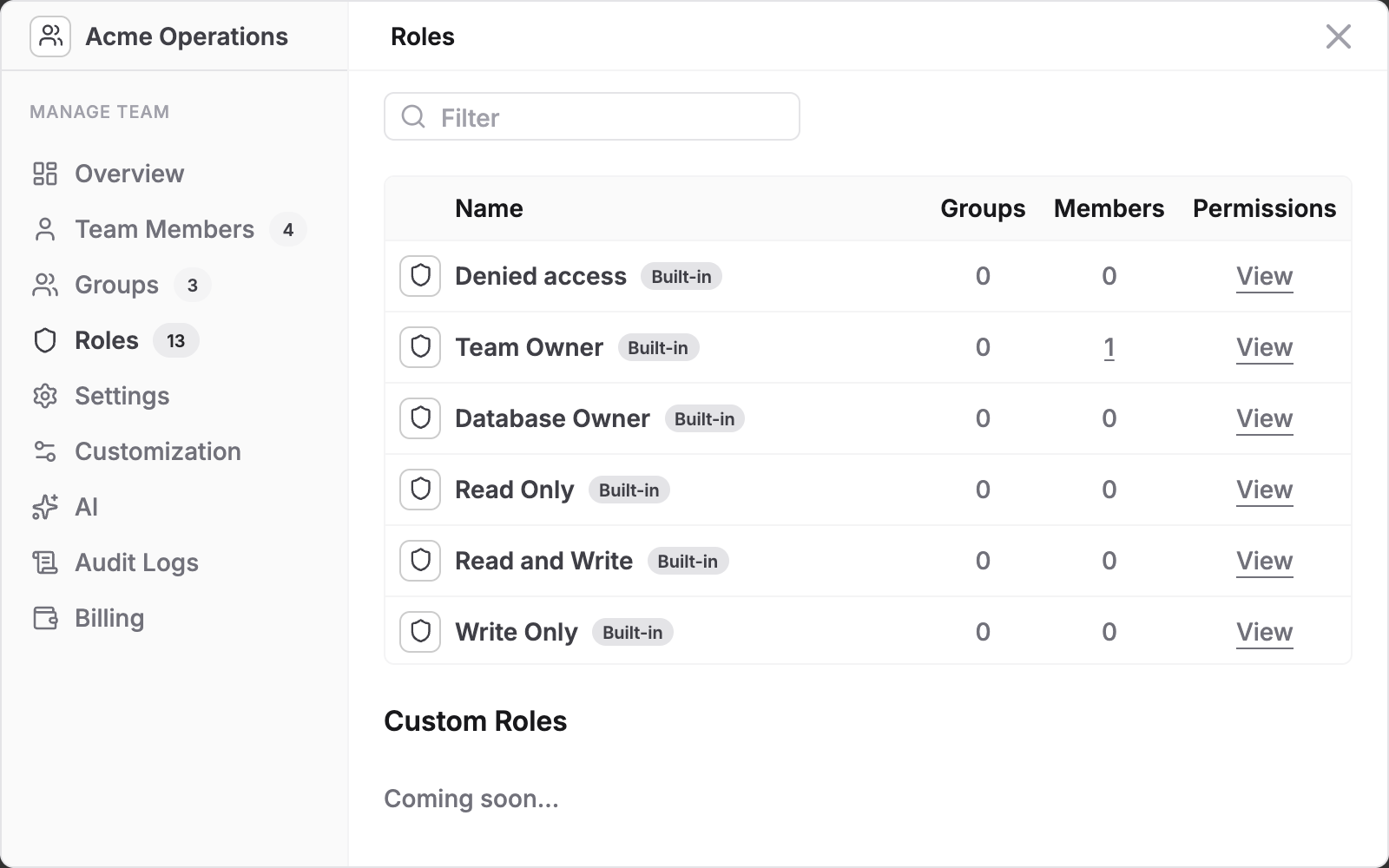Screen dimensions: 1389x868
Task: Click the Members column header
Action: 1109,208
